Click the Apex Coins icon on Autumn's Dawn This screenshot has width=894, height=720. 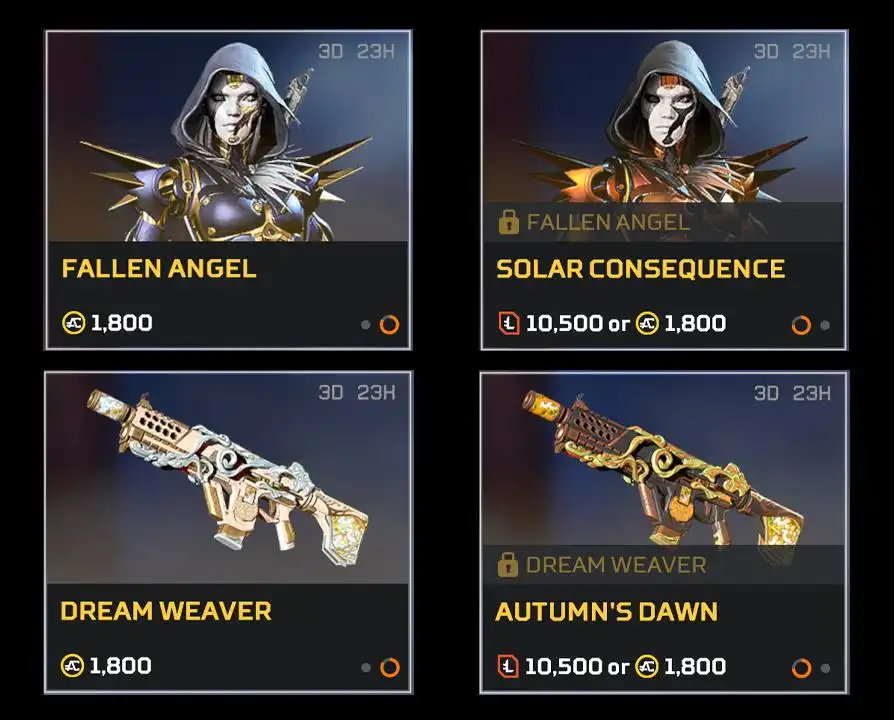[x=647, y=666]
